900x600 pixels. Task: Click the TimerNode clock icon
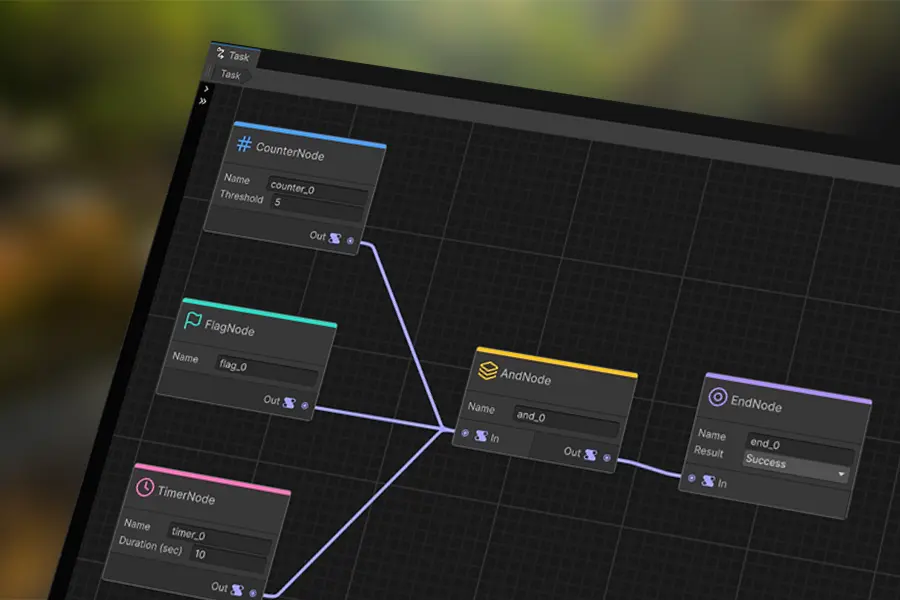point(145,487)
